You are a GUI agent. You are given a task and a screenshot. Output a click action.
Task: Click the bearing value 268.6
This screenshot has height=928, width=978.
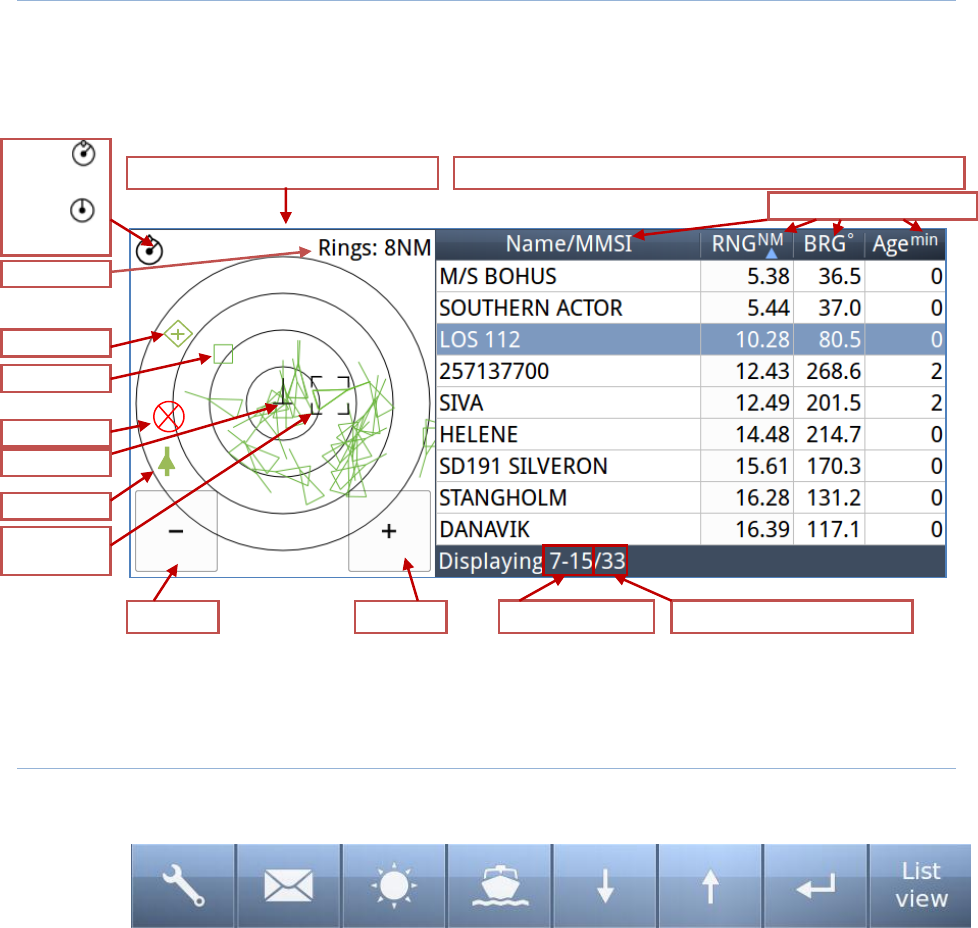833,371
